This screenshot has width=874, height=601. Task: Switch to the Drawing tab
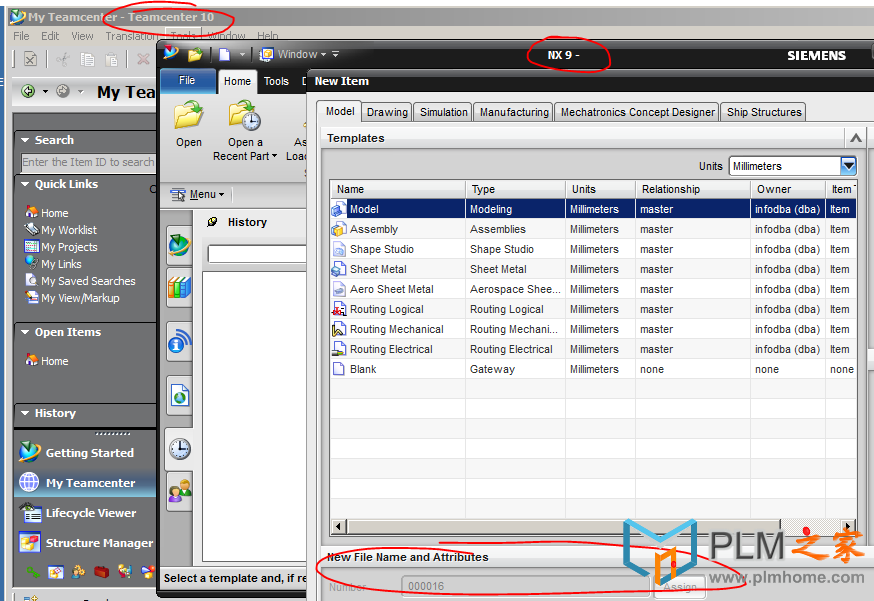coord(387,112)
